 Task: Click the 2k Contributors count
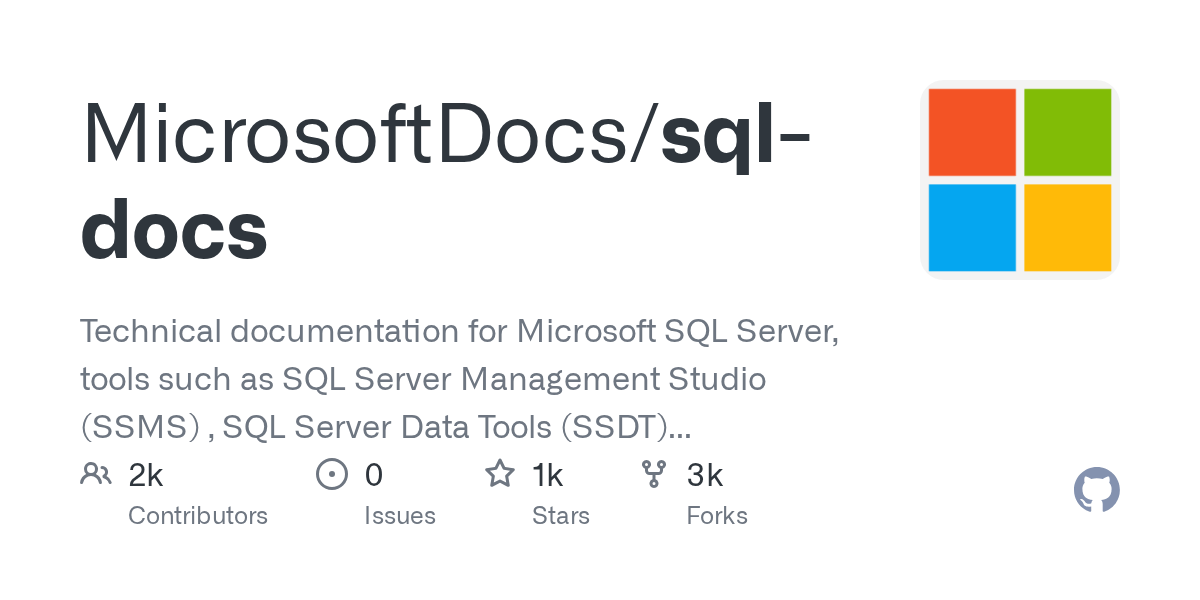point(146,474)
